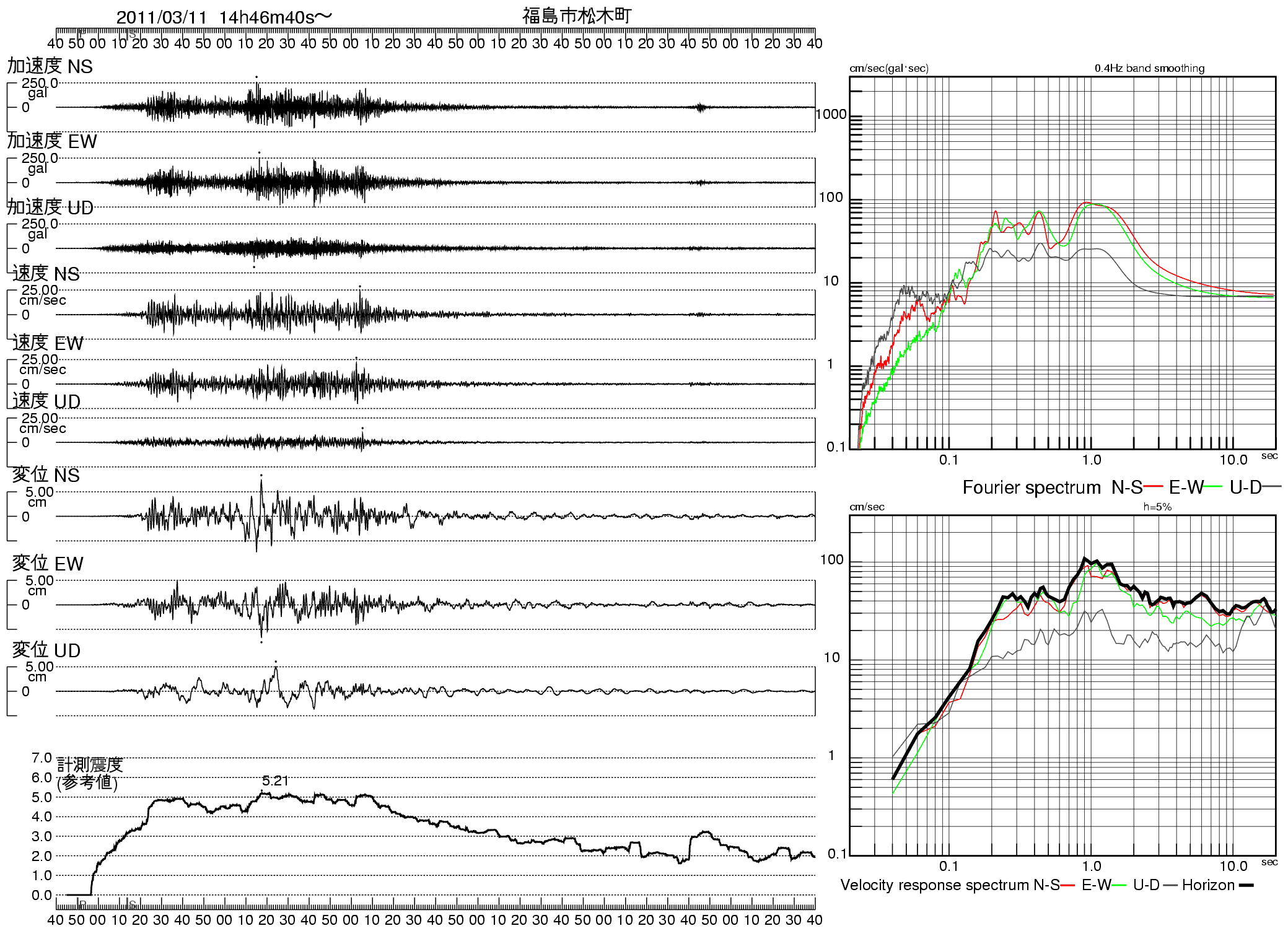Click the station name '福島市松木町'

(577, 15)
